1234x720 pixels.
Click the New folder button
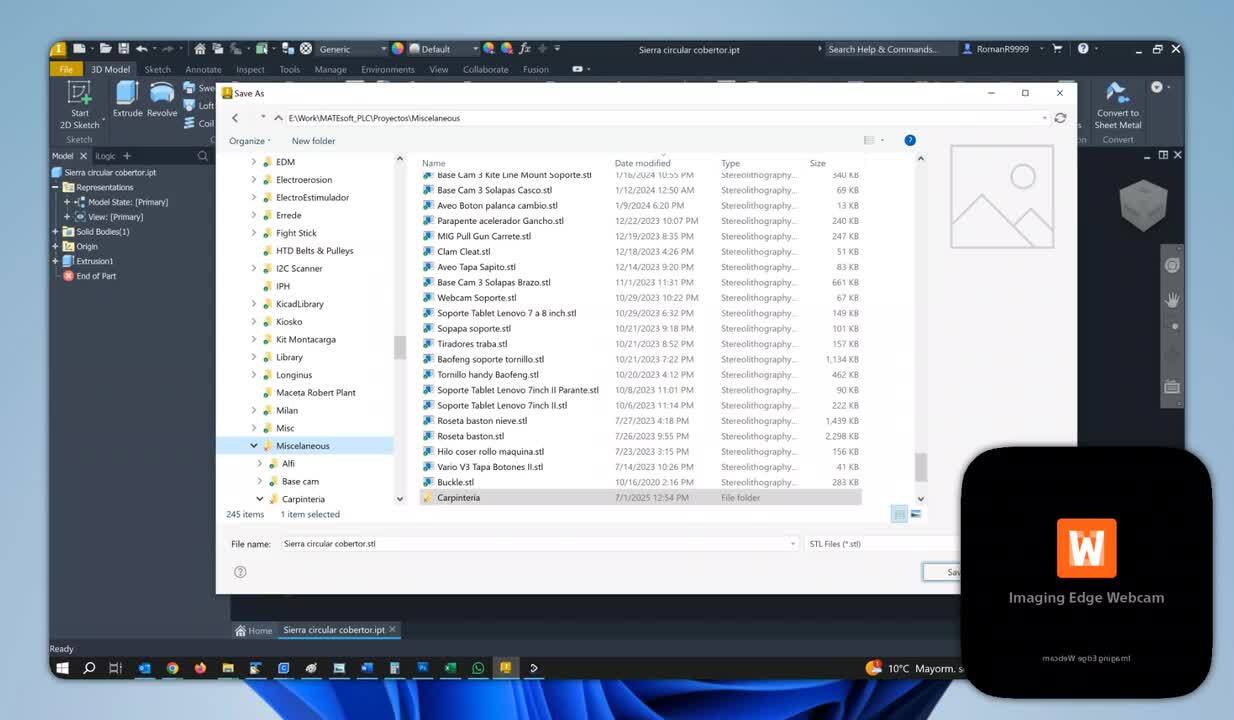313,141
